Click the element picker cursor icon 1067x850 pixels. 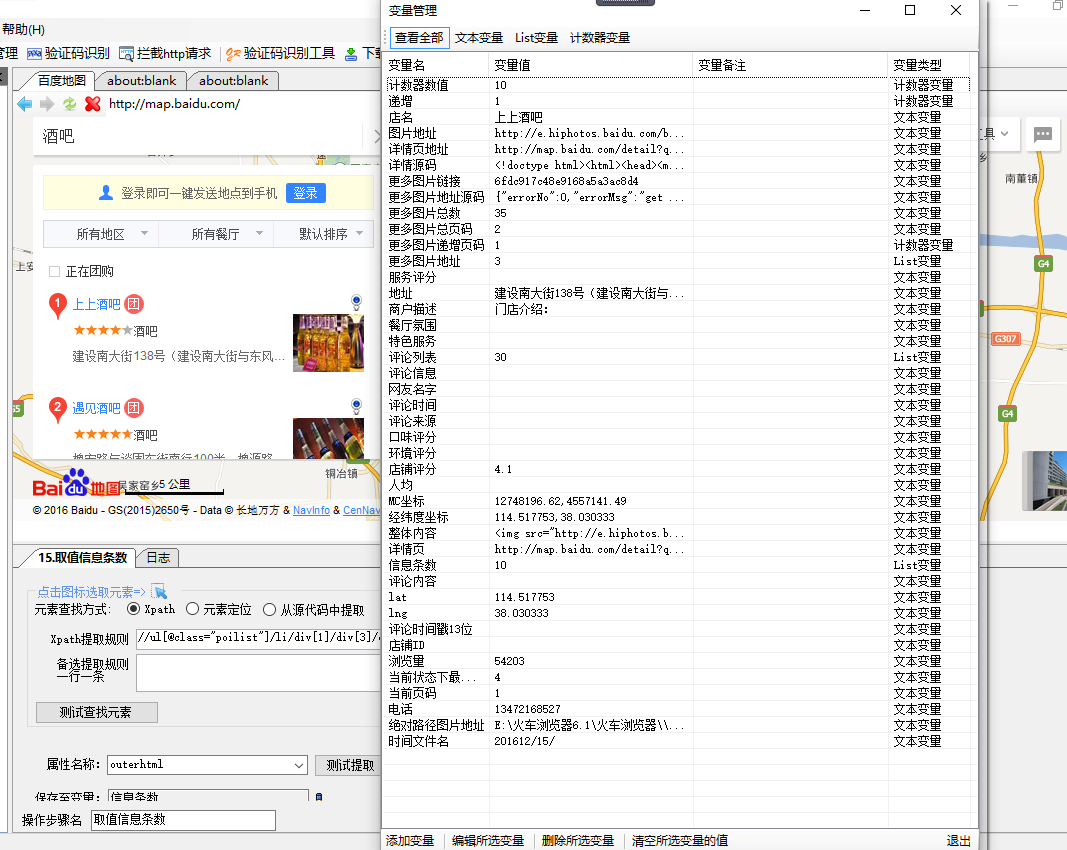point(159,591)
